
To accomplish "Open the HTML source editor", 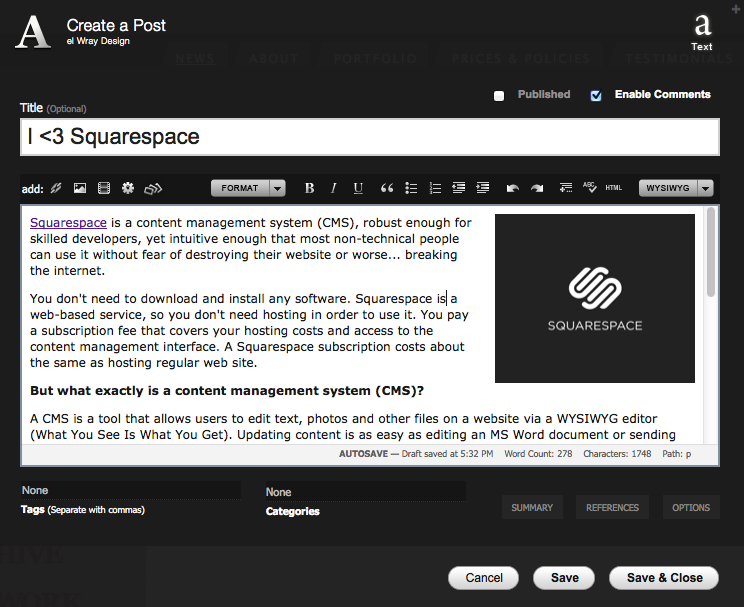I will click(x=614, y=188).
